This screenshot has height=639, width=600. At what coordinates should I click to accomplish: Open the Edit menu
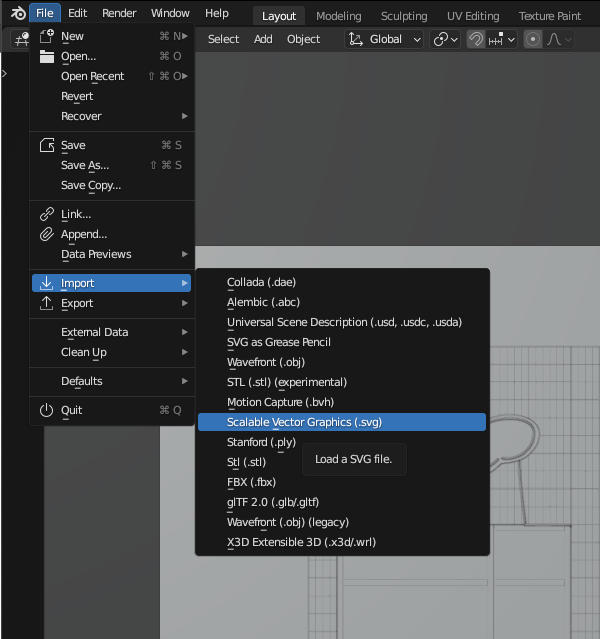pyautogui.click(x=77, y=13)
